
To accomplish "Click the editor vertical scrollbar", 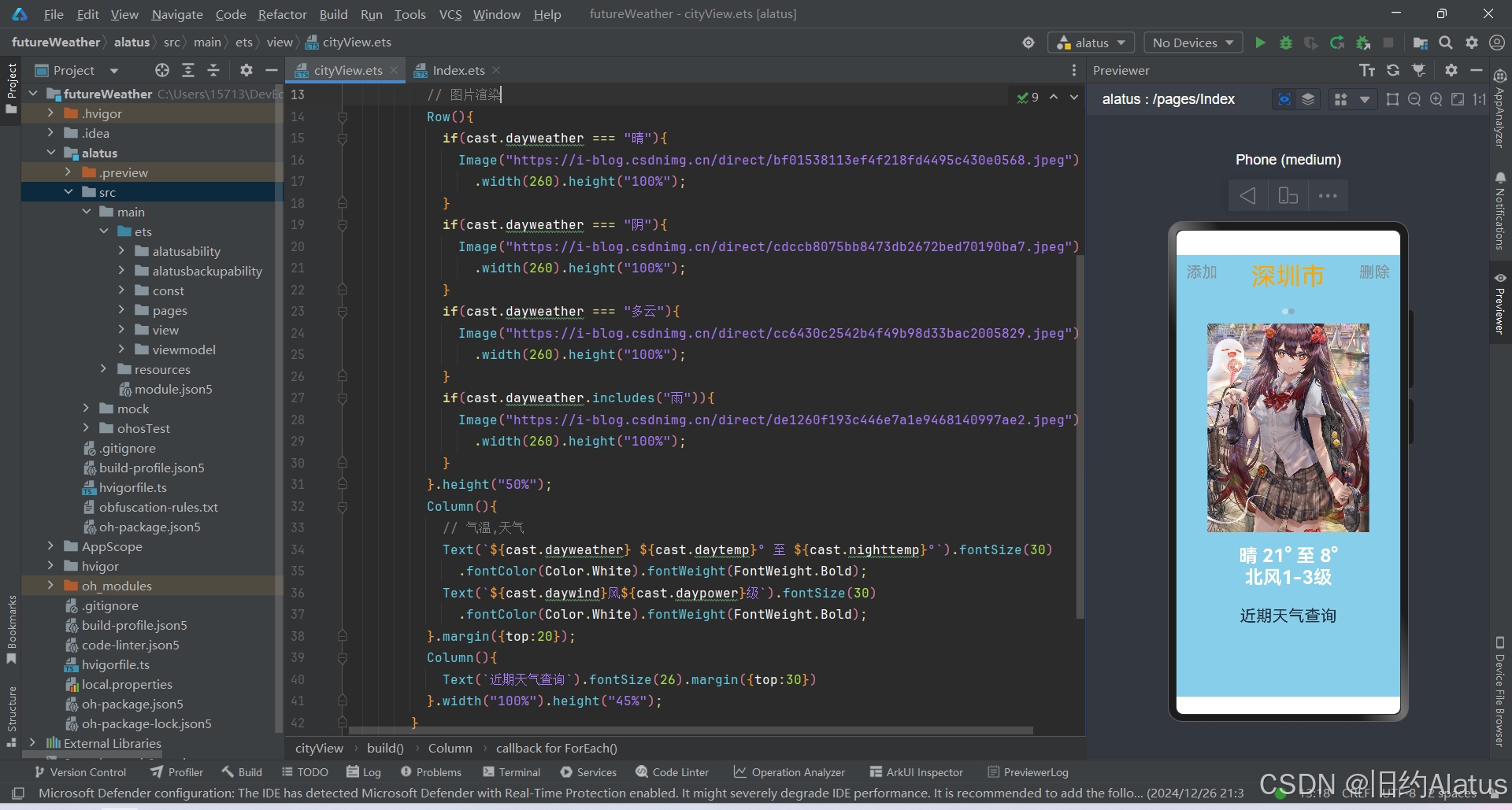I will (x=1080, y=437).
